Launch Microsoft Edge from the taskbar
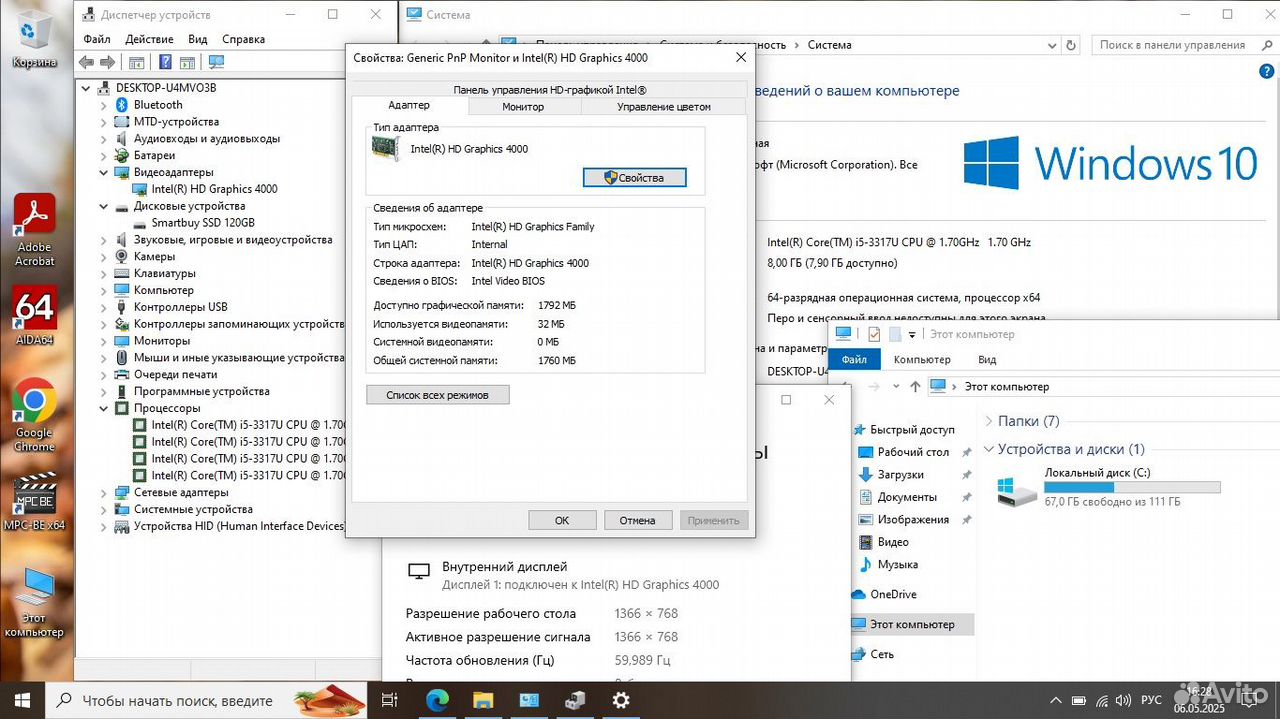The height and width of the screenshot is (719, 1280). point(437,700)
